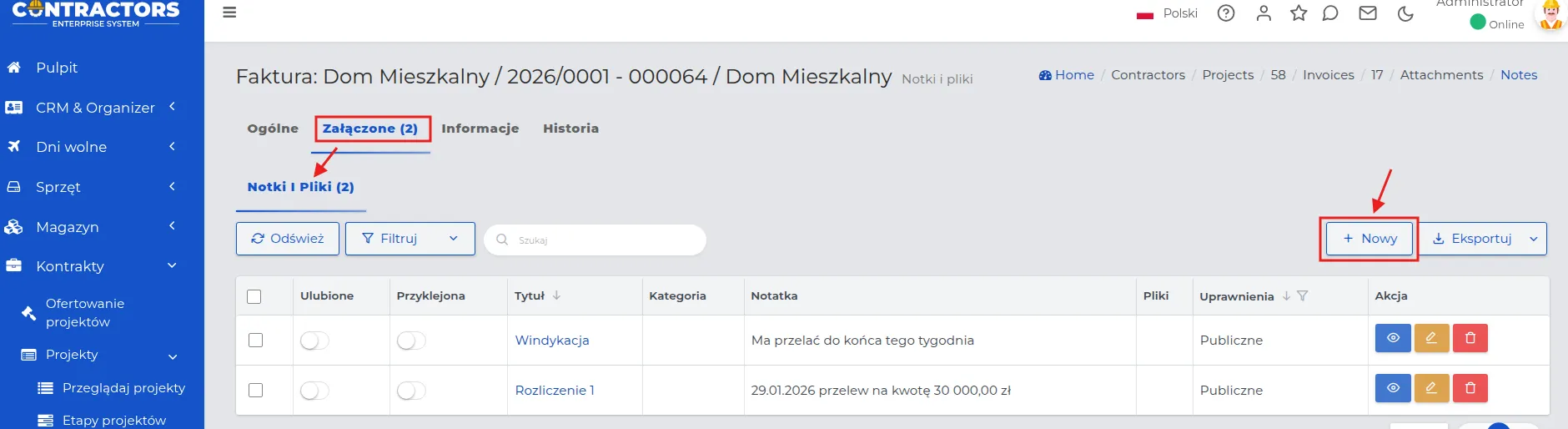Image resolution: width=1568 pixels, height=429 pixels.
Task: Toggle Ulubione switch for Windykacja row
Action: coord(314,341)
